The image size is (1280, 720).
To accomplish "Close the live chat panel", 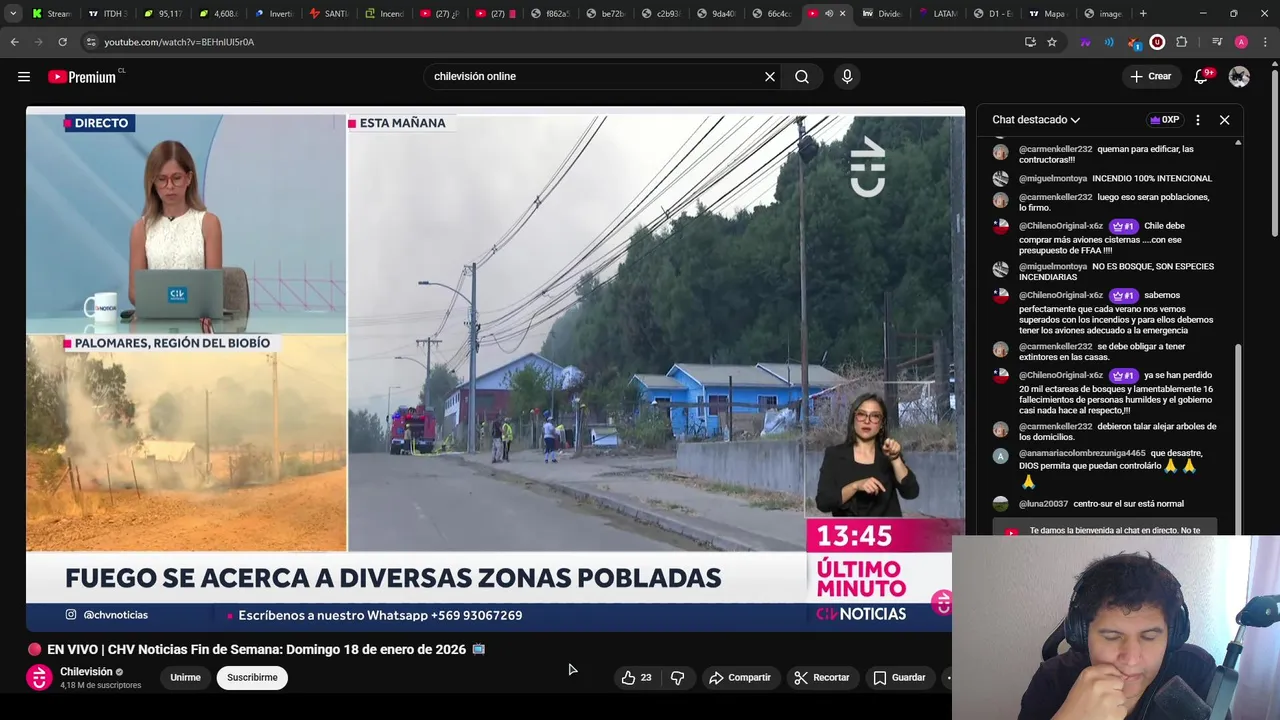I will pyautogui.click(x=1224, y=120).
